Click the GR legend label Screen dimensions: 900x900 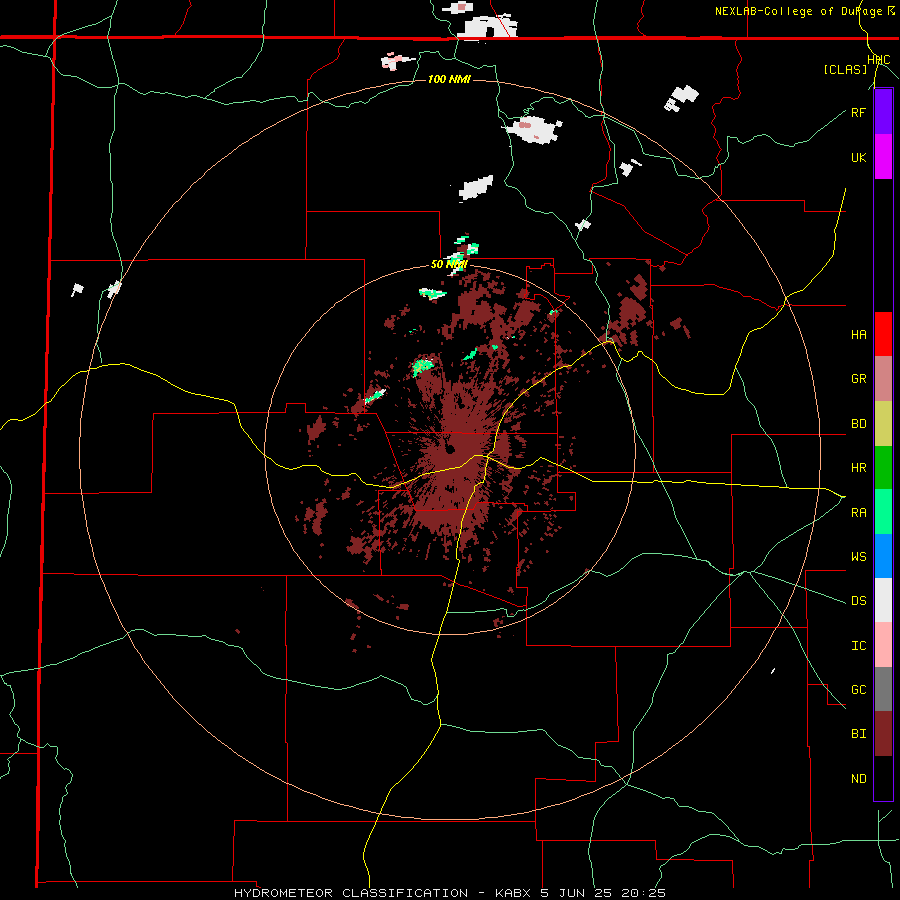(858, 379)
